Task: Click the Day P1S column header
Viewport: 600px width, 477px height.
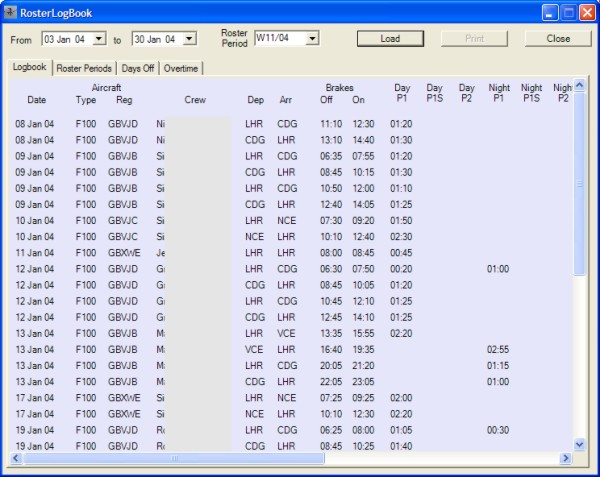Action: tap(434, 93)
